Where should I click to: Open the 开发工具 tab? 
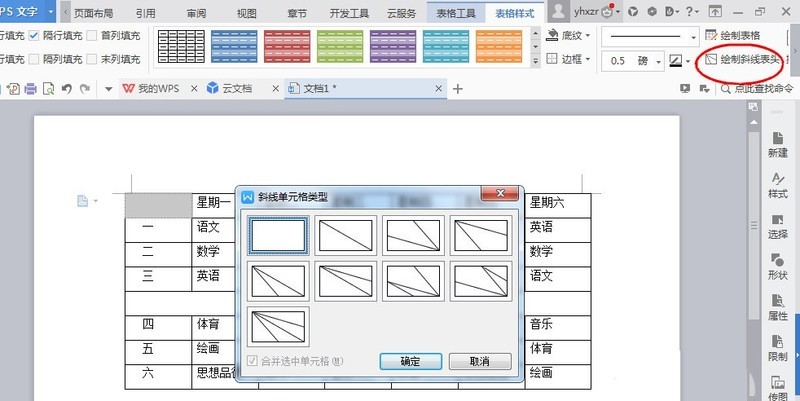click(x=349, y=13)
